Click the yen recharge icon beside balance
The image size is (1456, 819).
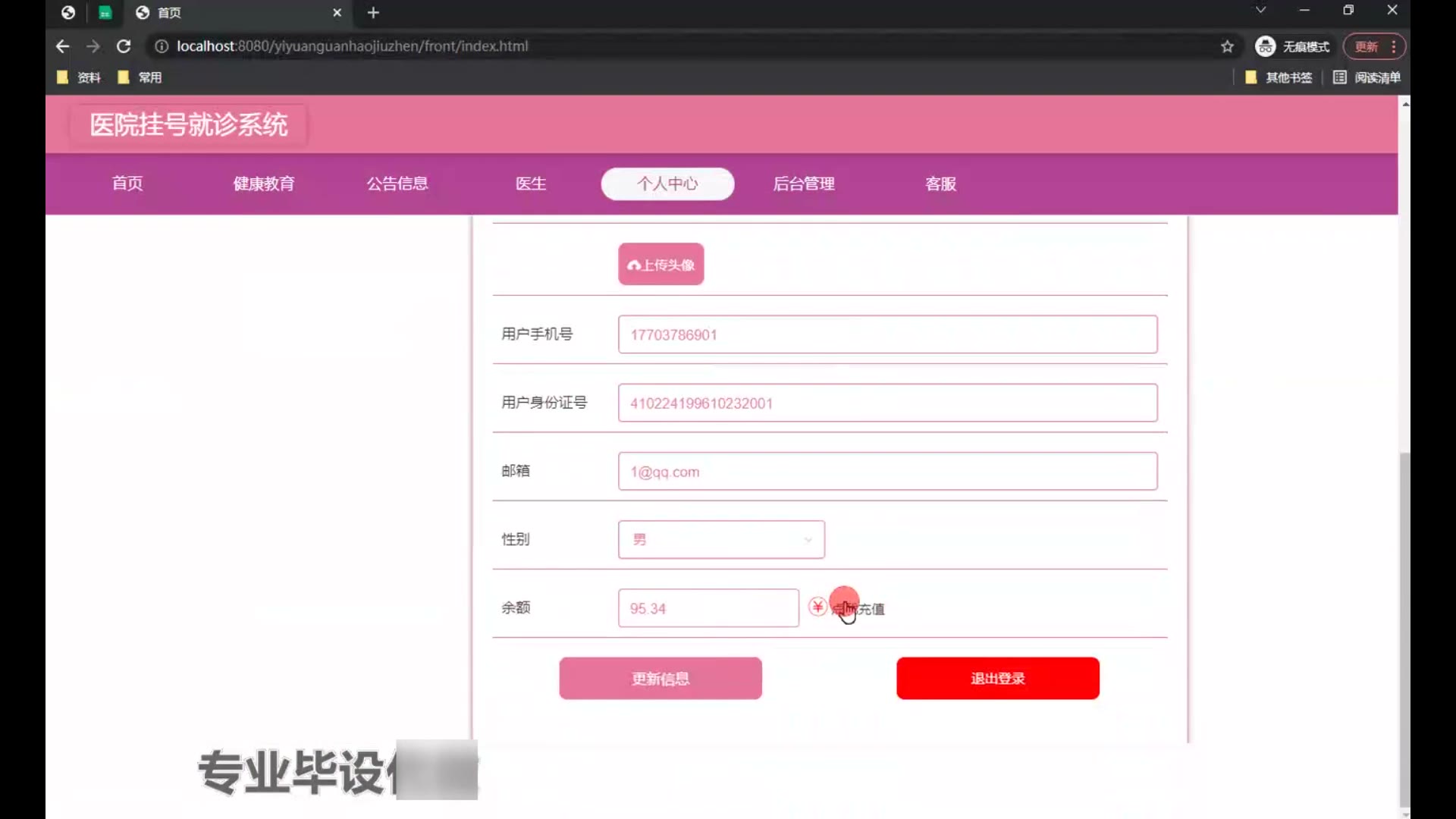(817, 607)
